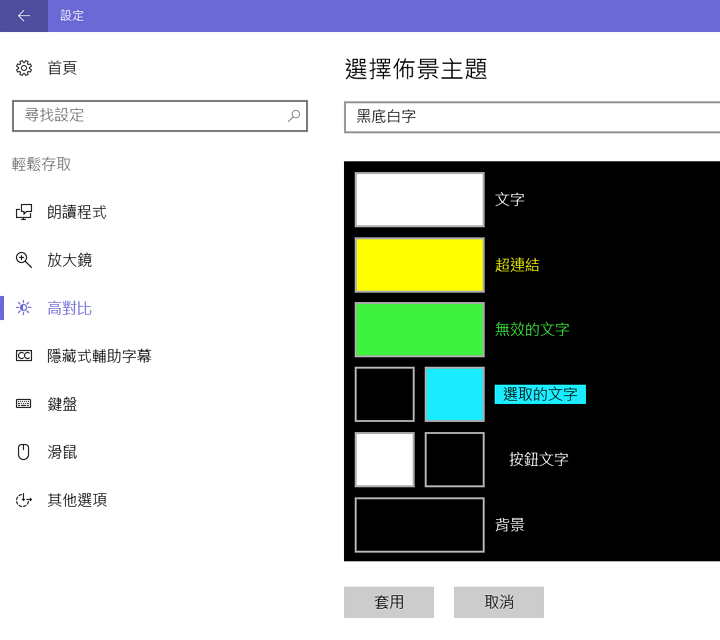Open 其他選項 settings page
This screenshot has height=640, width=720.
click(x=77, y=500)
